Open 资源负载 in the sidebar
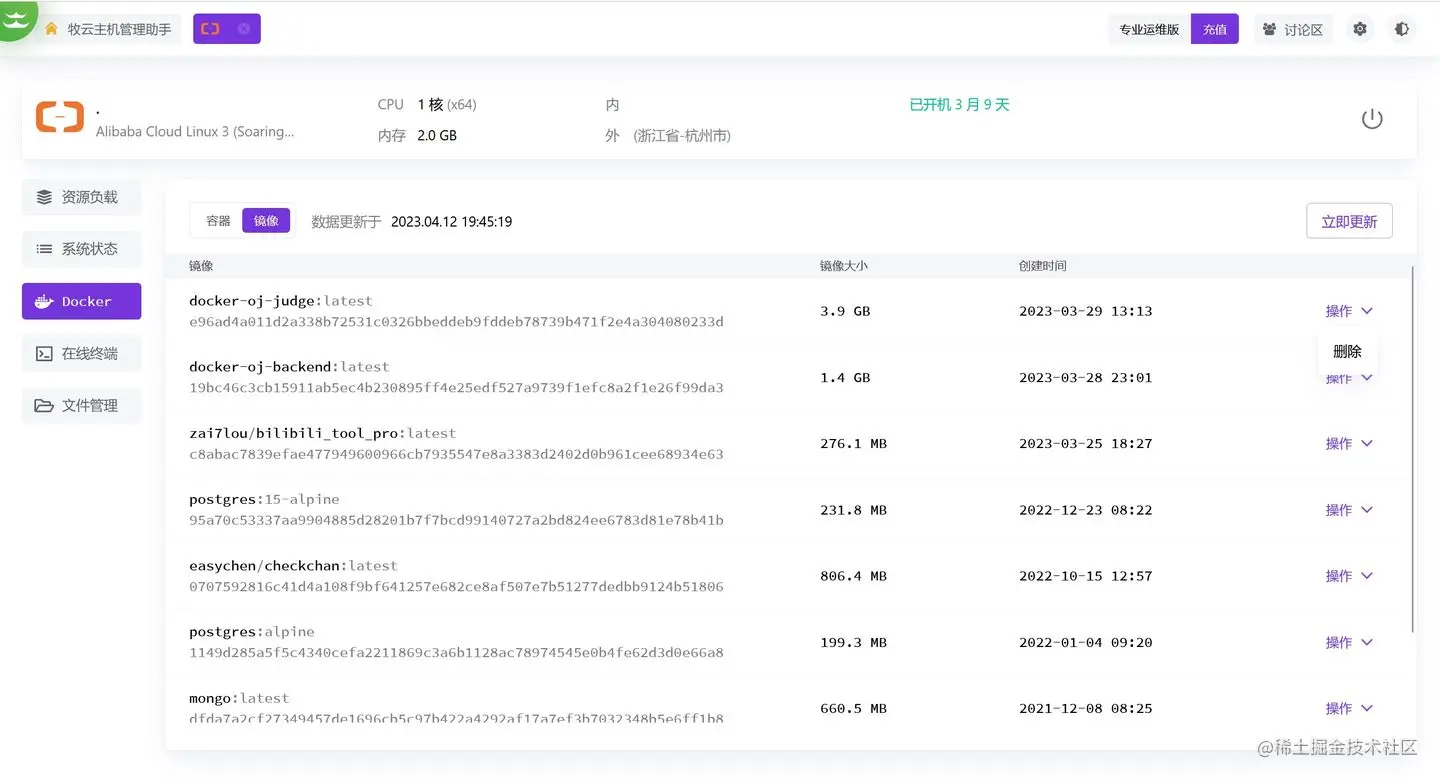The image size is (1440, 780). pyautogui.click(x=81, y=197)
